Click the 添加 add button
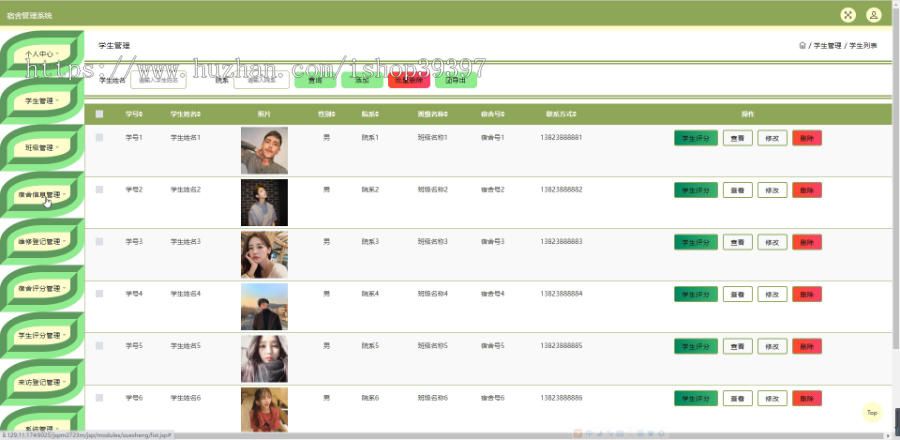Screen dimensions: 900x440 coord(362,80)
